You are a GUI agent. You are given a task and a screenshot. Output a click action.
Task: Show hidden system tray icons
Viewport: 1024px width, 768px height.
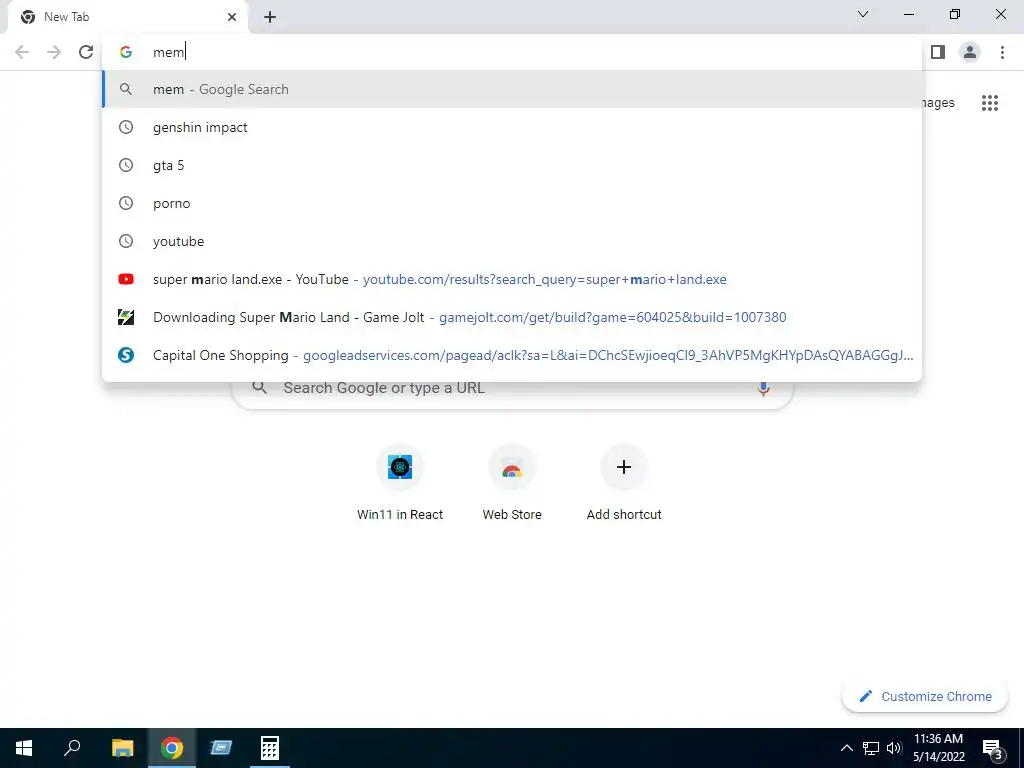[846, 748]
